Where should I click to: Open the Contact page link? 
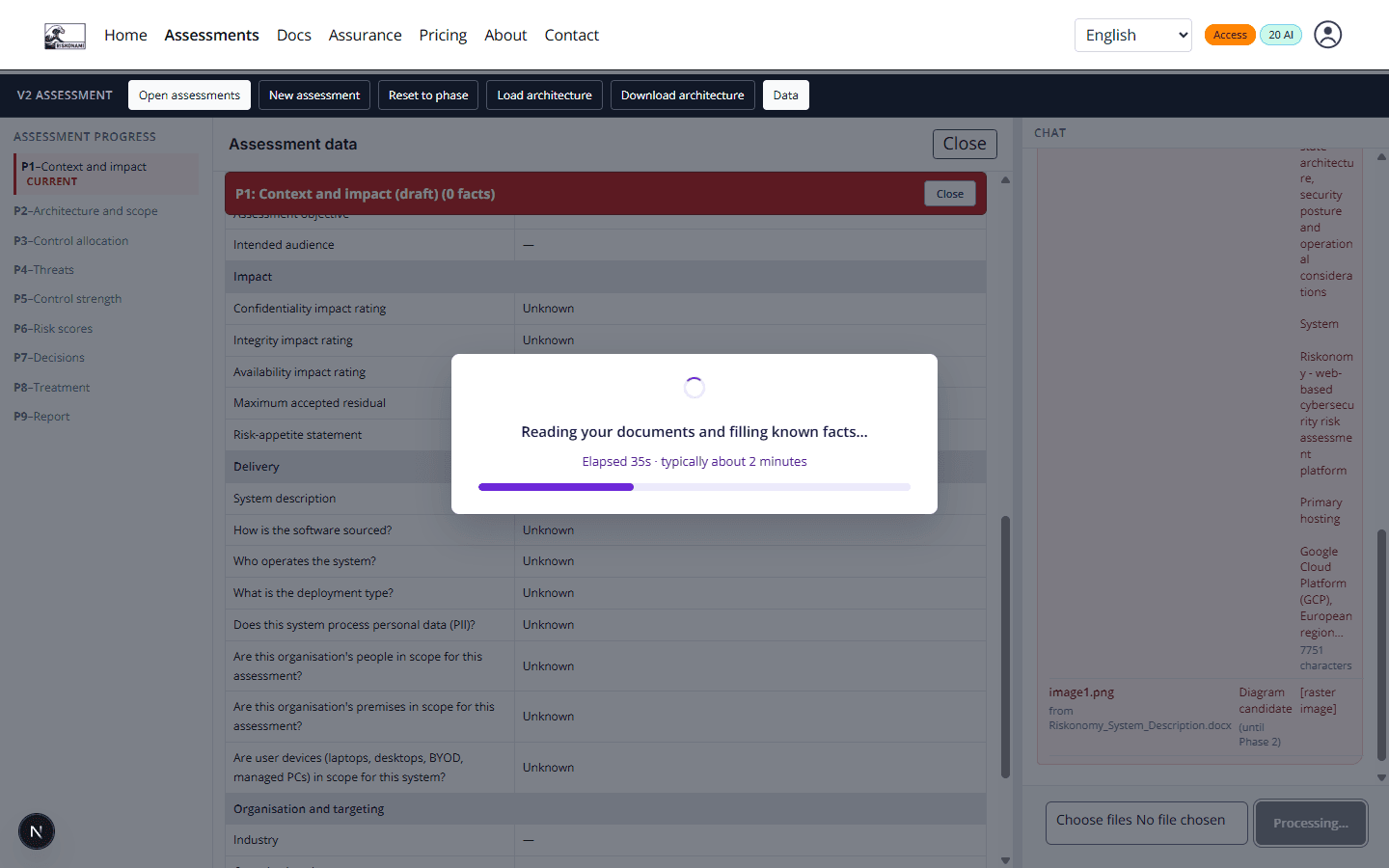571,36
